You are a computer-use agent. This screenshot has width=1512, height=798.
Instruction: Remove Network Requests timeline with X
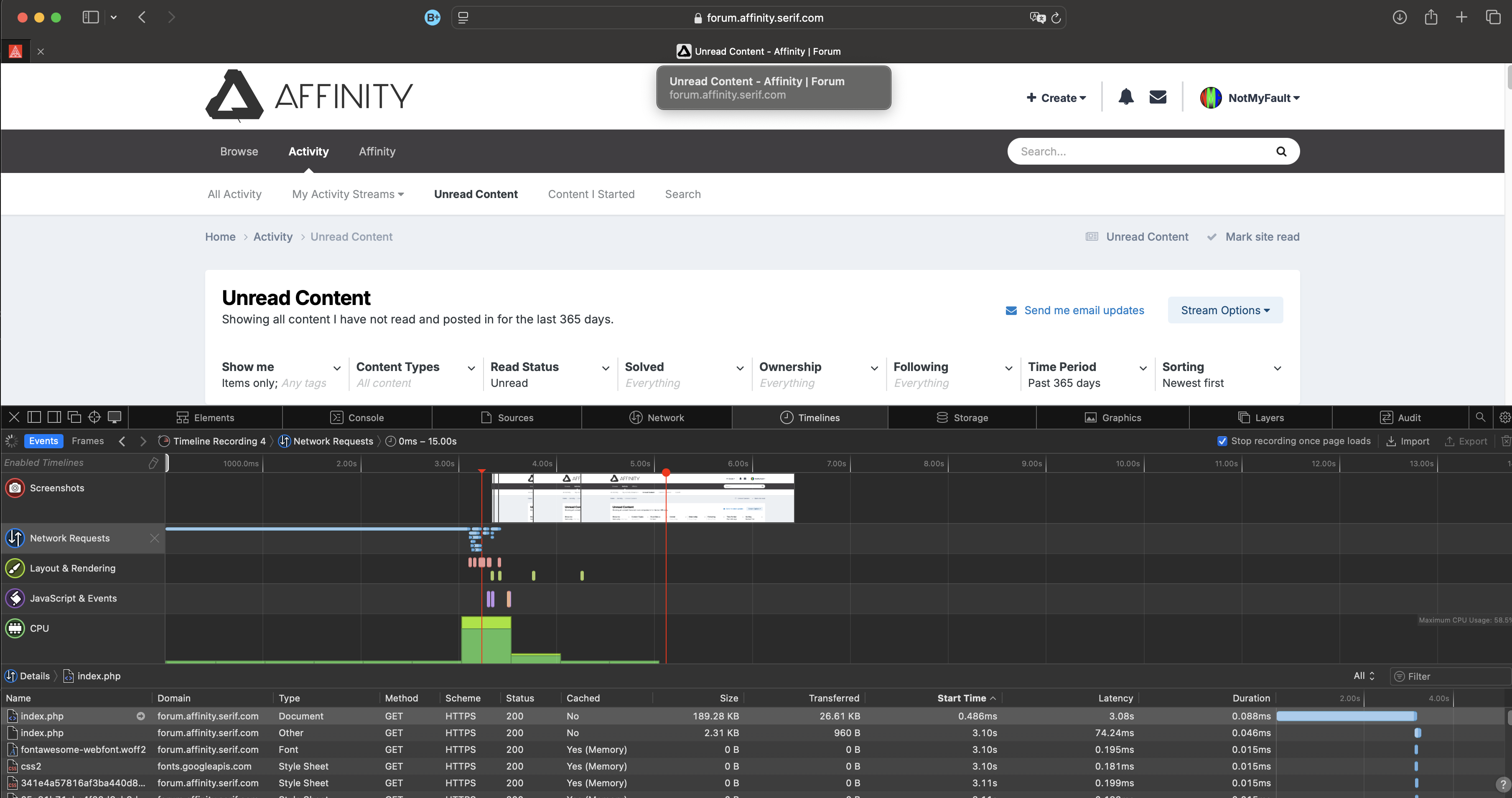tap(154, 538)
